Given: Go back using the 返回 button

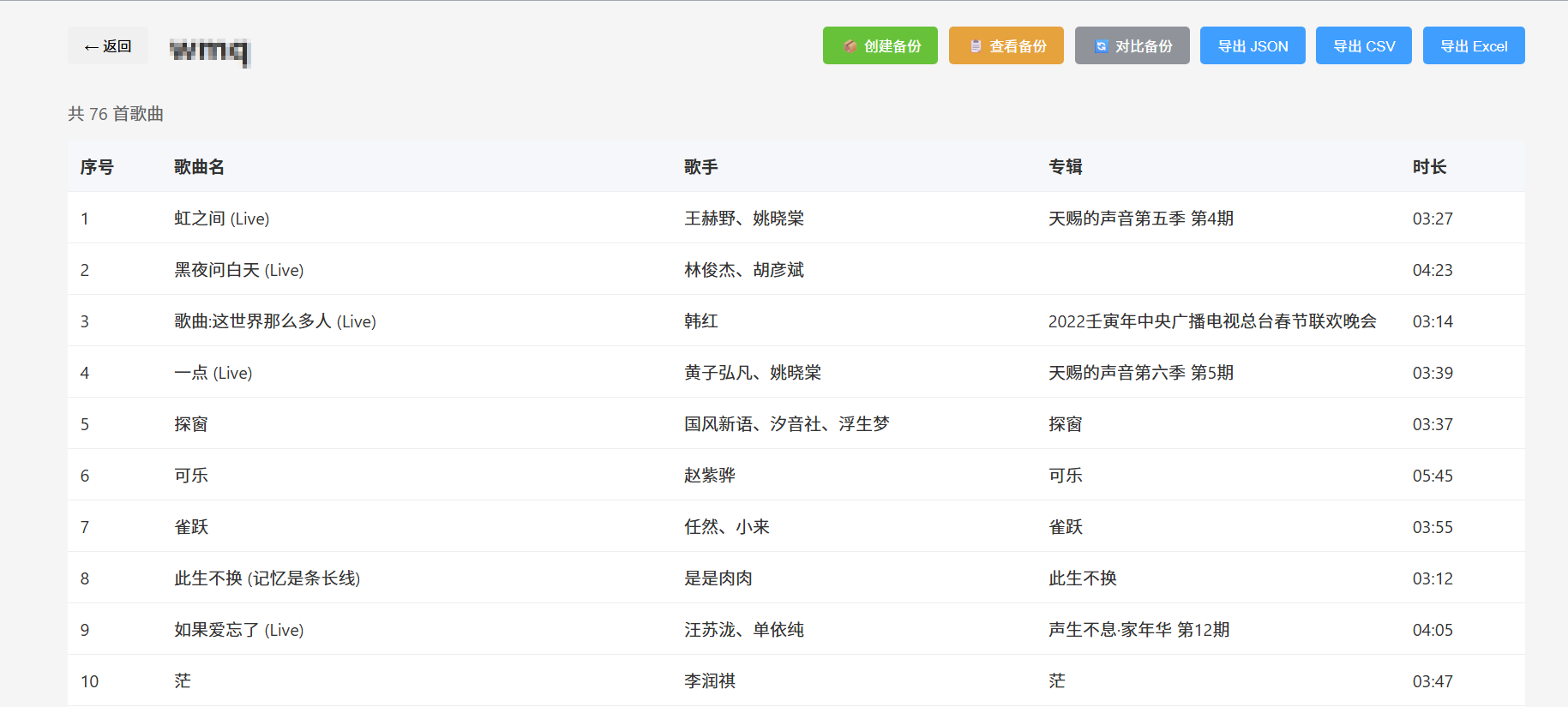Looking at the screenshot, I should (x=108, y=46).
